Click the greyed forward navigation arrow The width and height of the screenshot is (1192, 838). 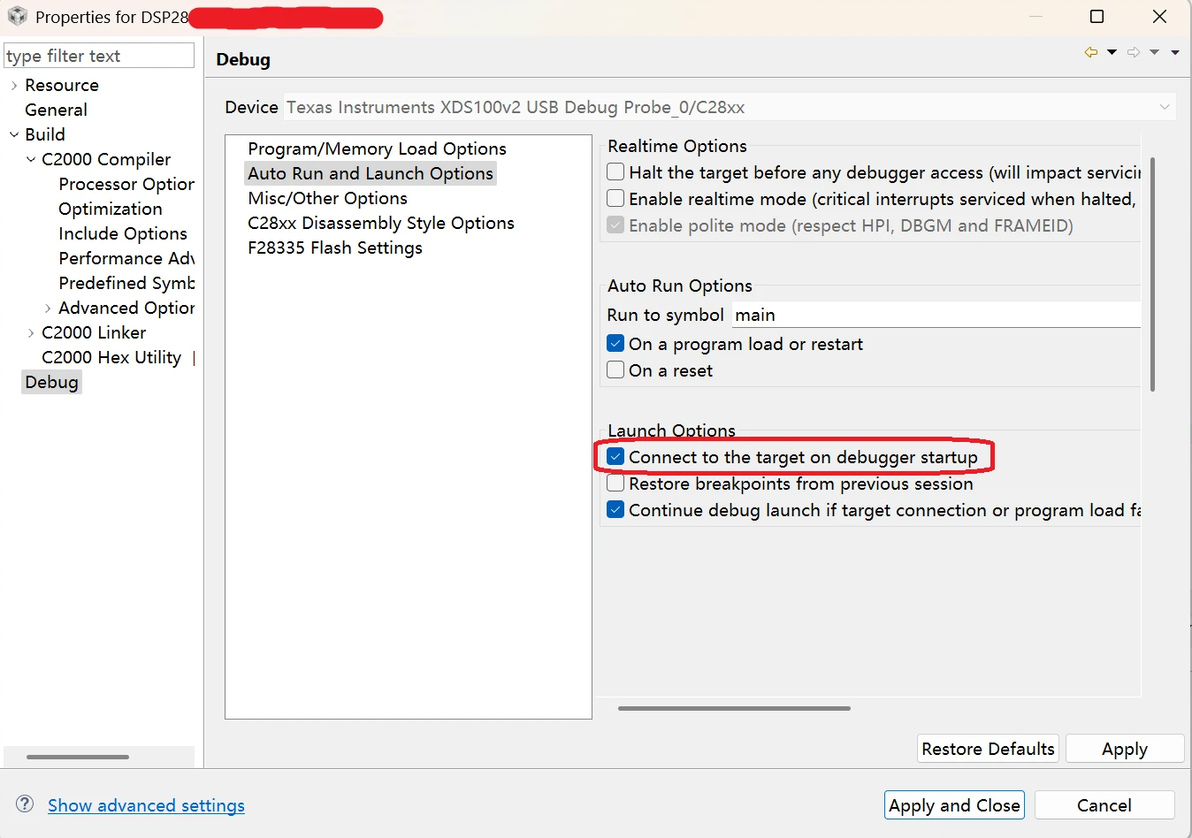(x=1133, y=53)
